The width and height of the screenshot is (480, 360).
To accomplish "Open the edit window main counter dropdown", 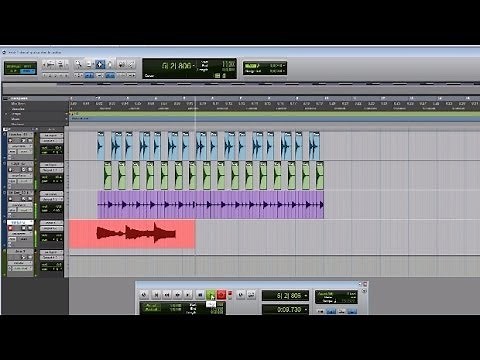I will point(194,66).
